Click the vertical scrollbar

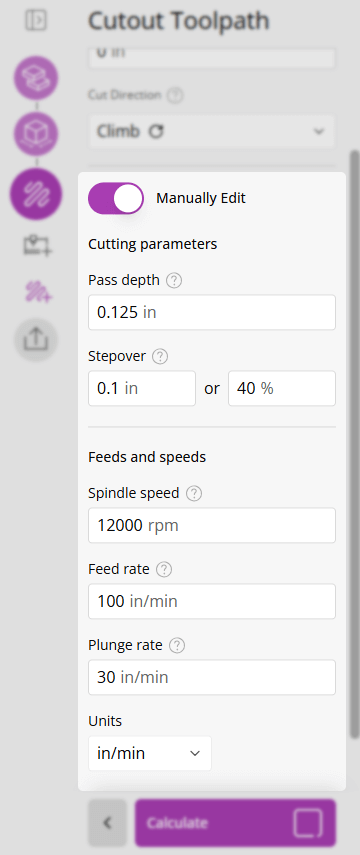(x=355, y=442)
